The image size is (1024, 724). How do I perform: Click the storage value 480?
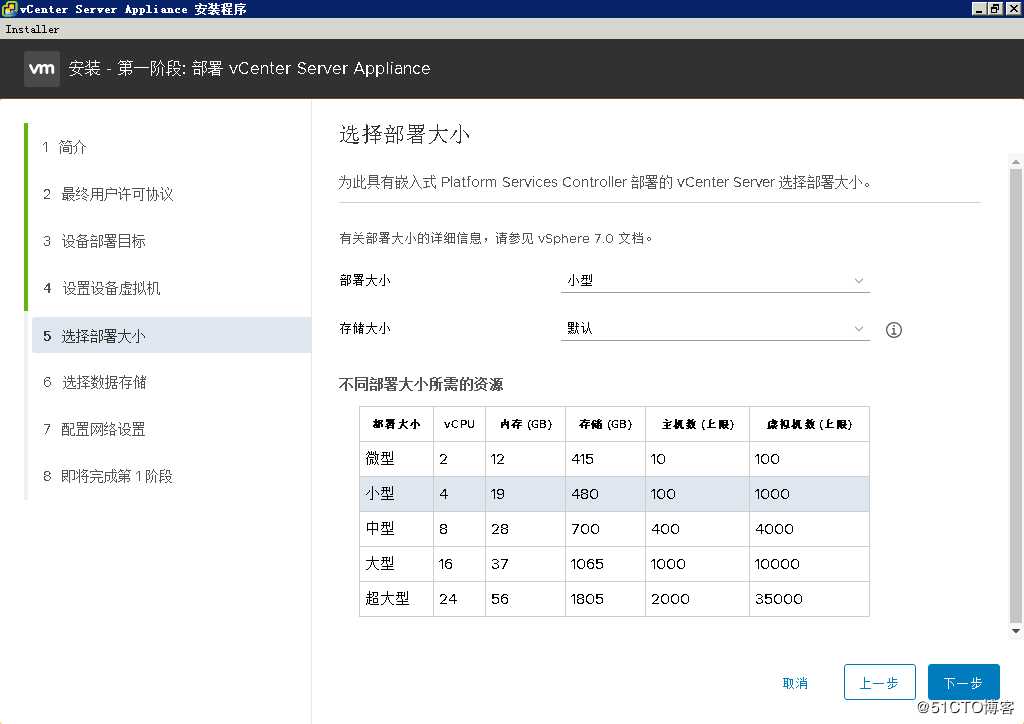click(584, 494)
